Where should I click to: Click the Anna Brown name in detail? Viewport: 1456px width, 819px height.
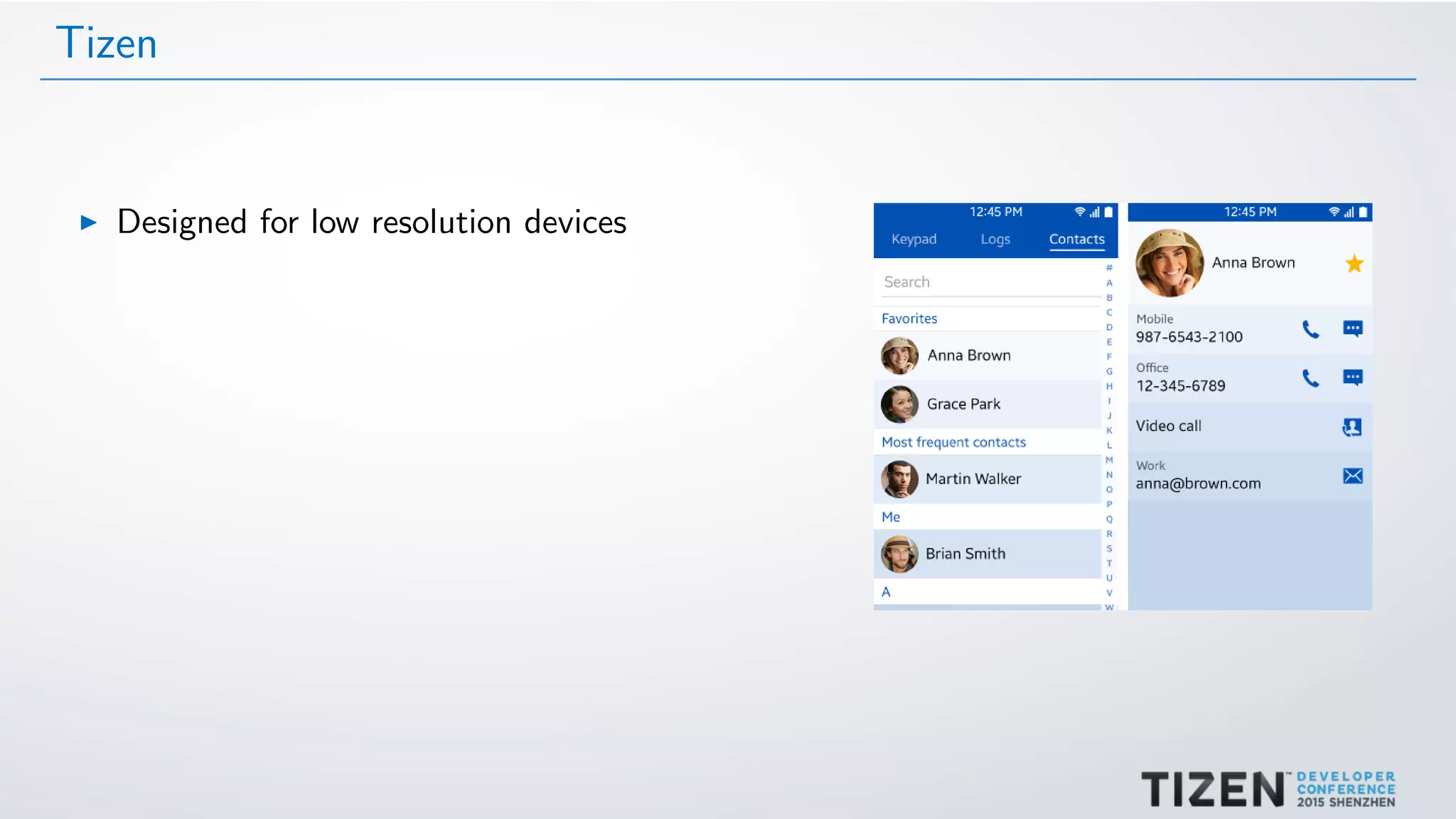coord(1253,263)
